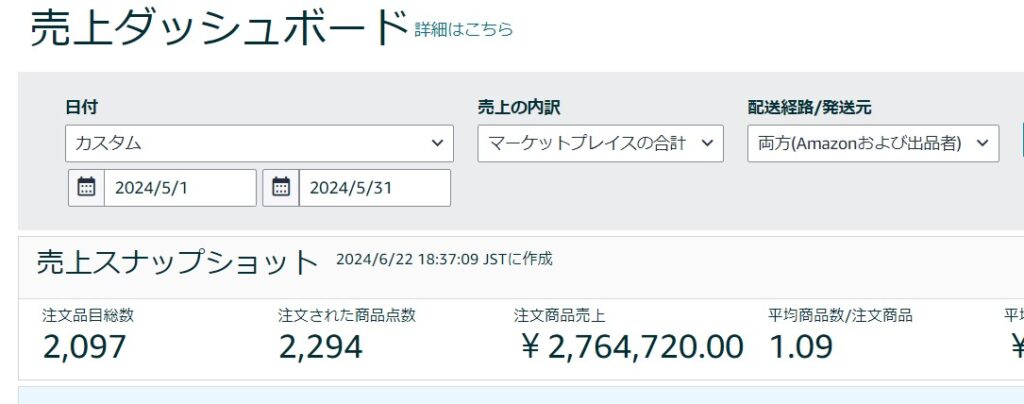Click the 売上の内訳 field label
Viewport: 1024px width, 404px height.
(519, 107)
